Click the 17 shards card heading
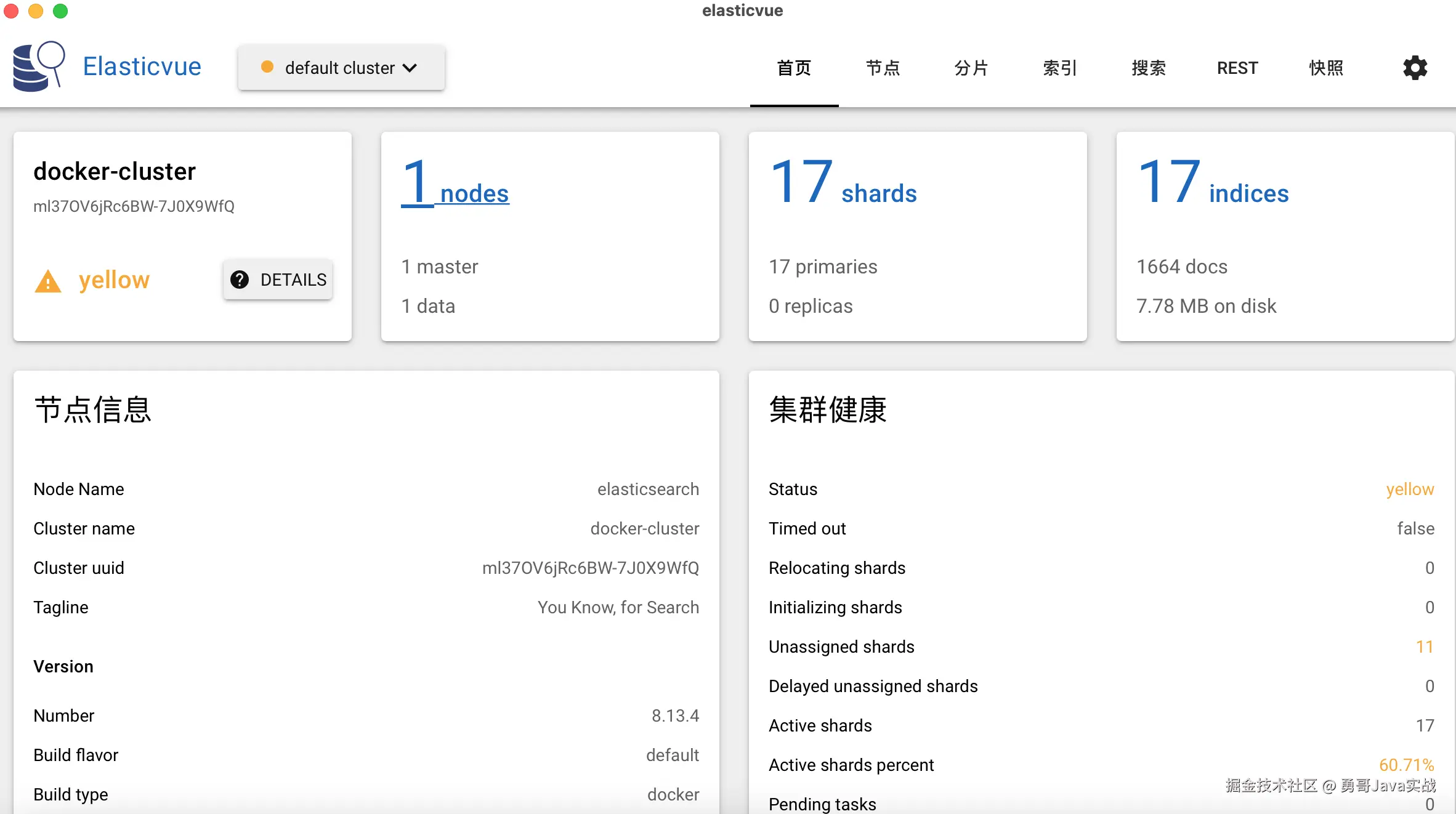This screenshot has height=814, width=1456. tap(843, 183)
